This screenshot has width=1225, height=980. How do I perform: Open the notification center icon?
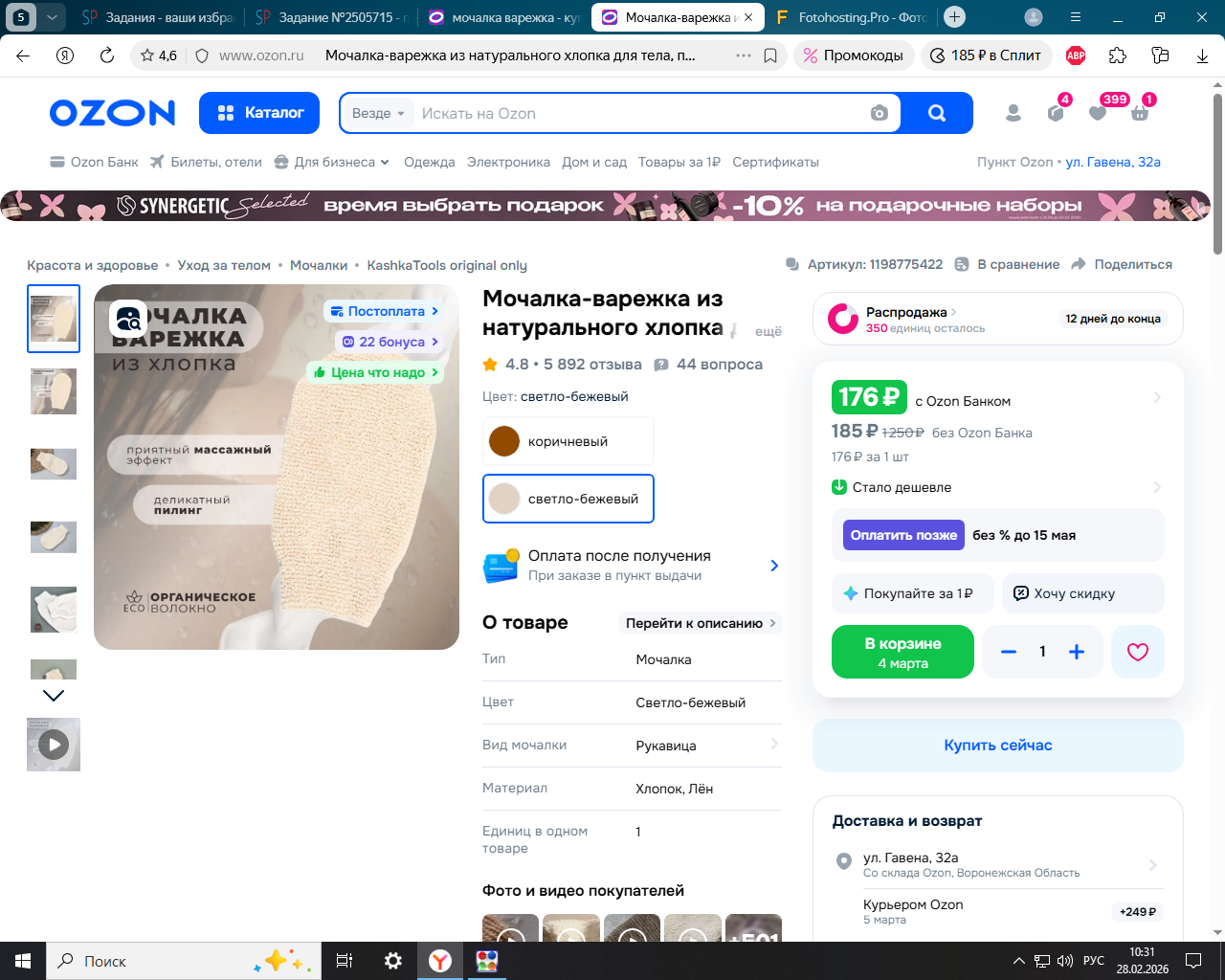[1193, 961]
